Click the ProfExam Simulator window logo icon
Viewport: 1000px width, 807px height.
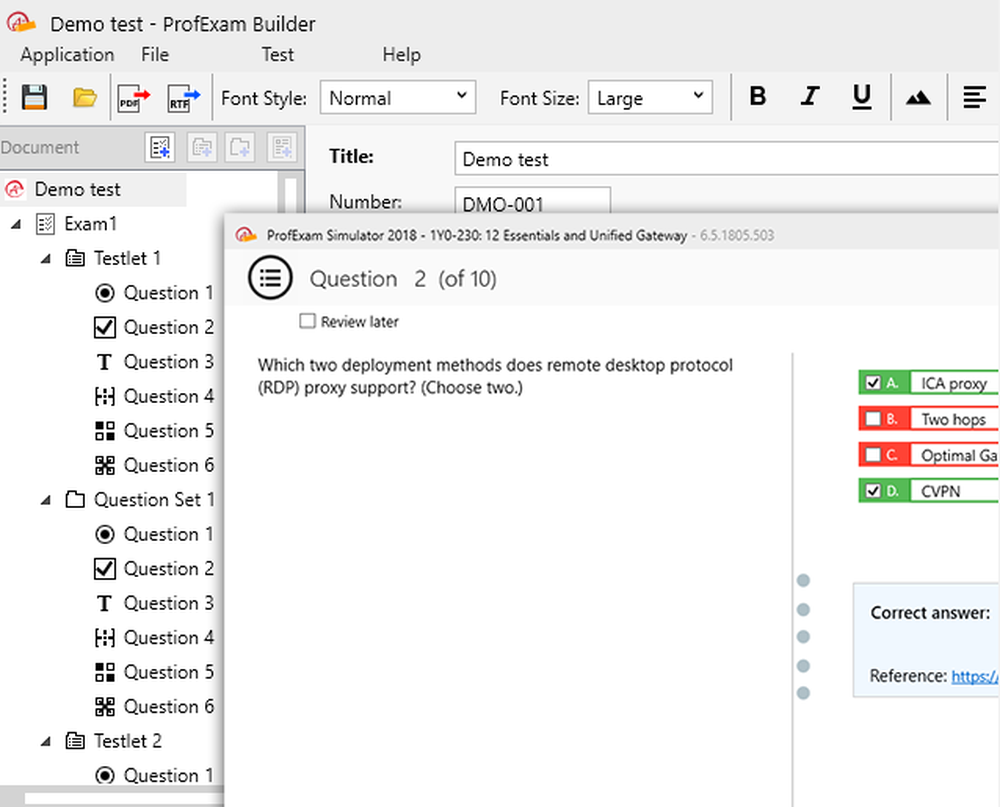246,235
